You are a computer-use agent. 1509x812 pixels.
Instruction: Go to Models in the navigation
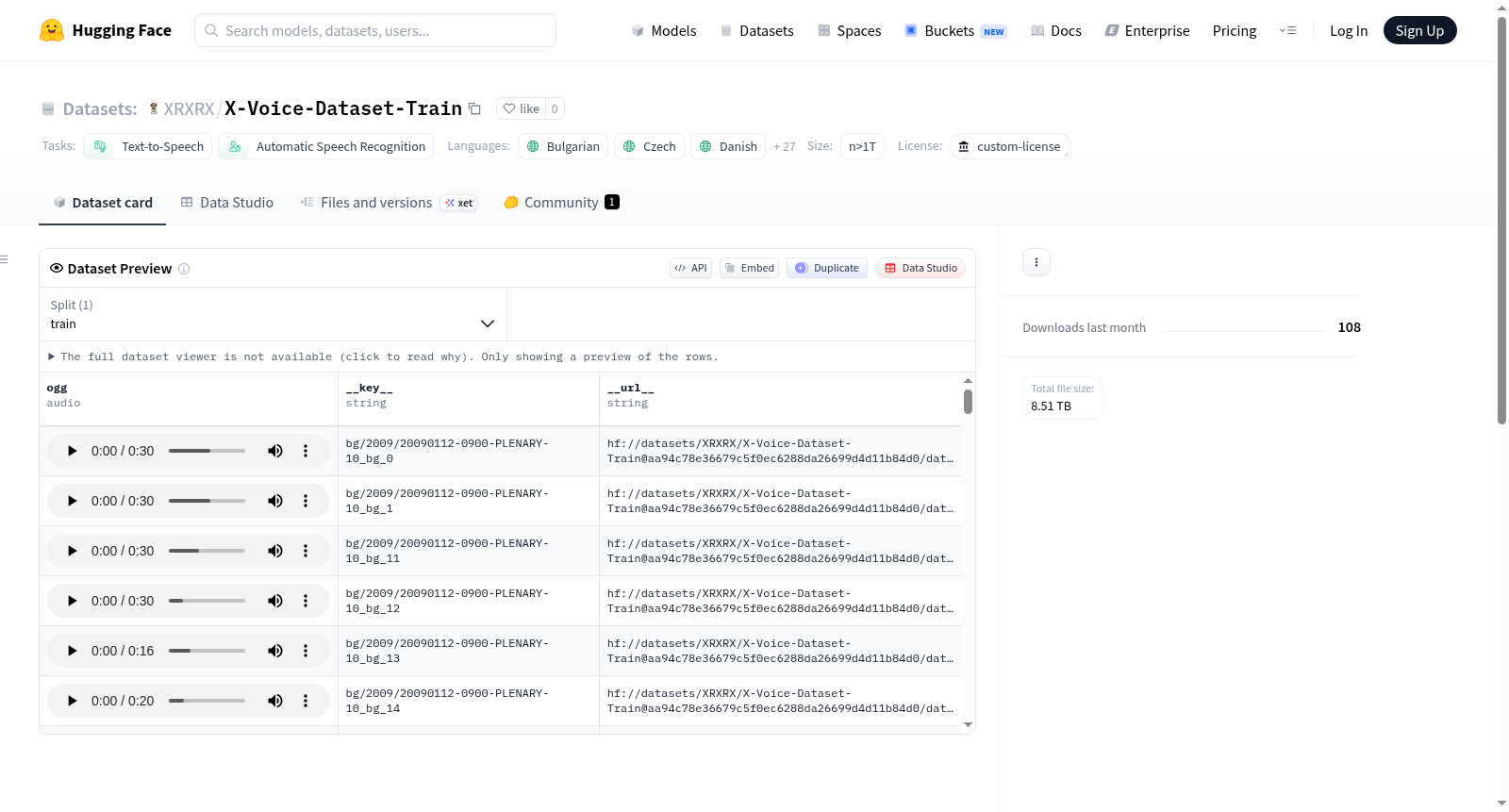point(664,30)
